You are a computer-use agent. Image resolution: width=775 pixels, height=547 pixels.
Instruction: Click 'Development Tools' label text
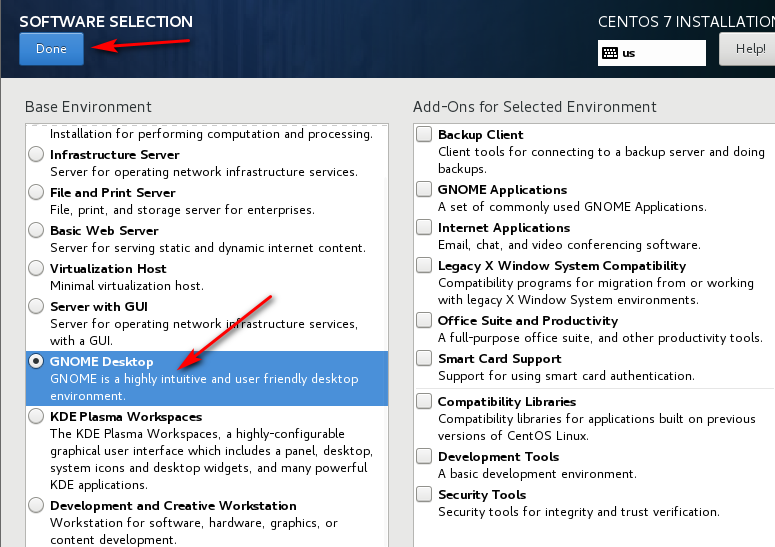499,457
